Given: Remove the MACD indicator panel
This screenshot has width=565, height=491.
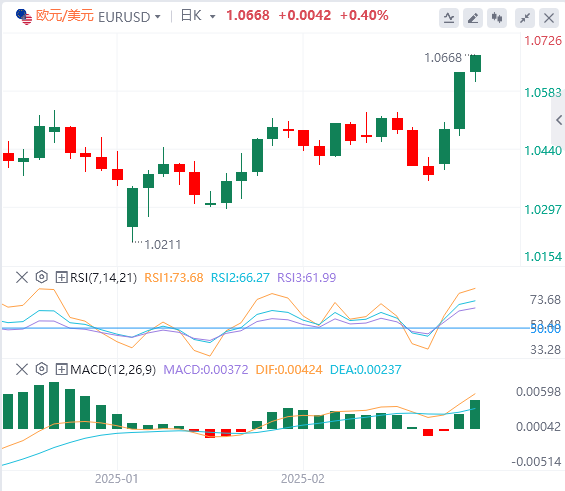Looking at the screenshot, I should point(22,370).
